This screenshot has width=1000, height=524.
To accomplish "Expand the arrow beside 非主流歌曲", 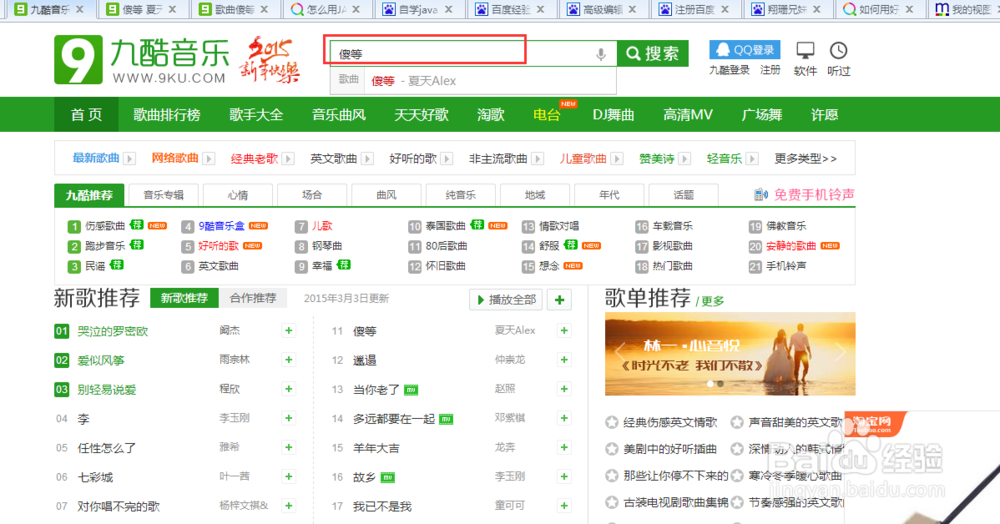I will 538,159.
